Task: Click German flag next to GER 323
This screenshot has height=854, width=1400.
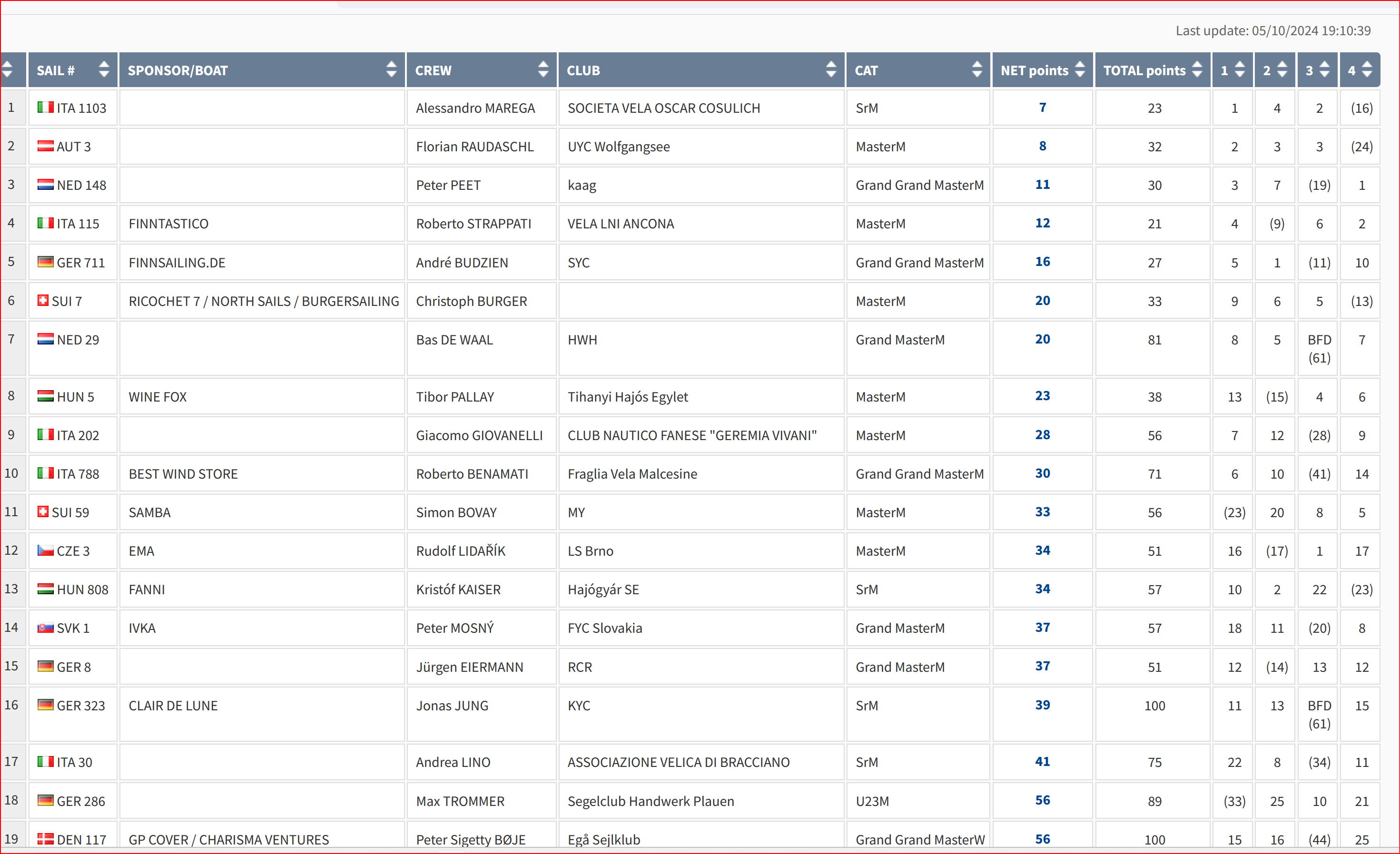Action: (x=46, y=705)
